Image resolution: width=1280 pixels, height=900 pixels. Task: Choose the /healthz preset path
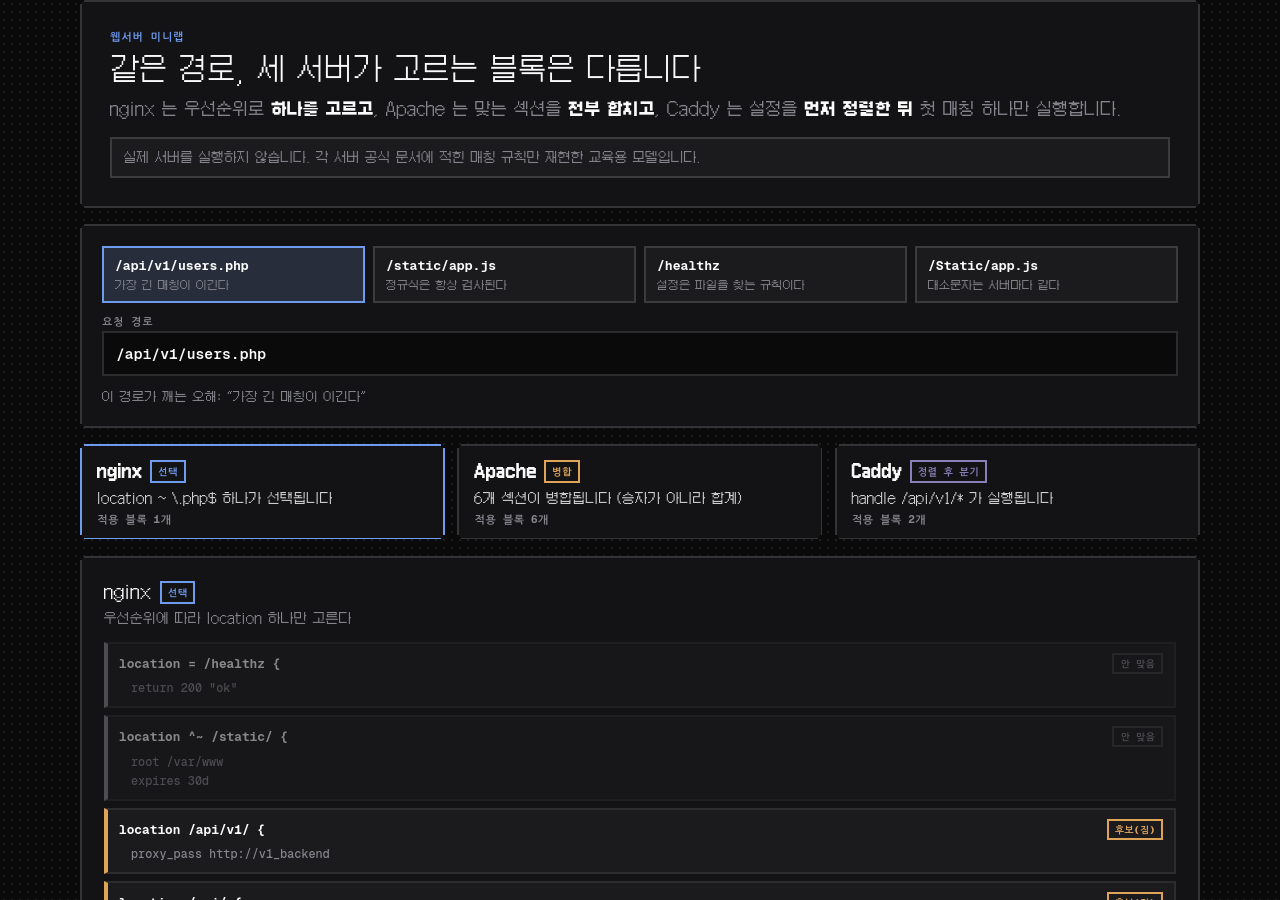[x=775, y=274]
